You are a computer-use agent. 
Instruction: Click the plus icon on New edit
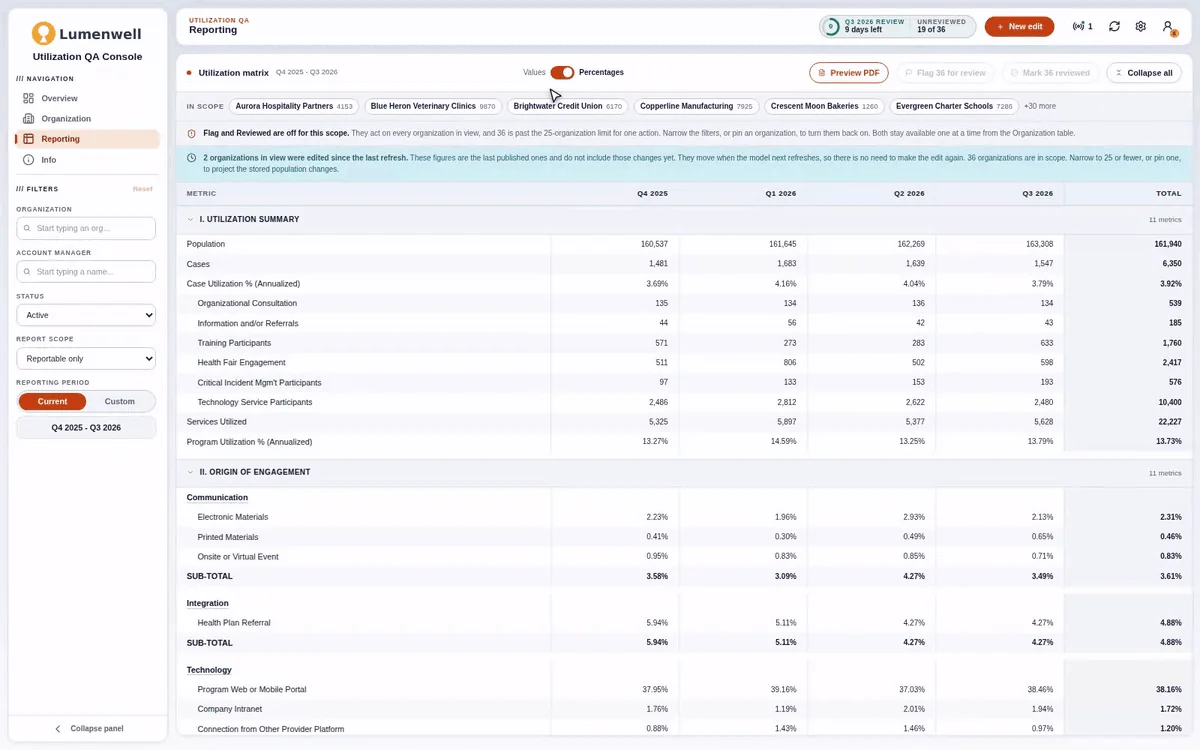tap(1000, 27)
